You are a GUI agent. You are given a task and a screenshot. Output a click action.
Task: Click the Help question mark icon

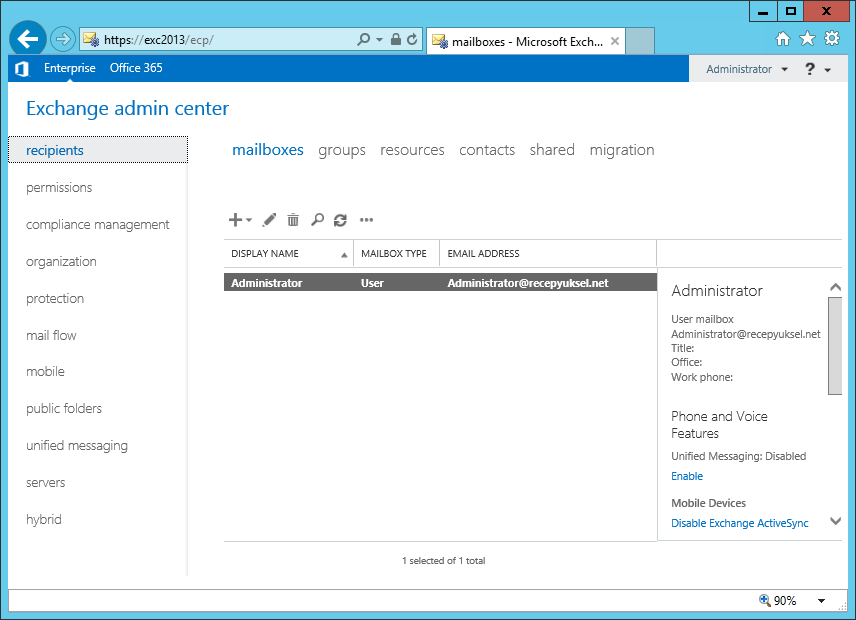(810, 69)
